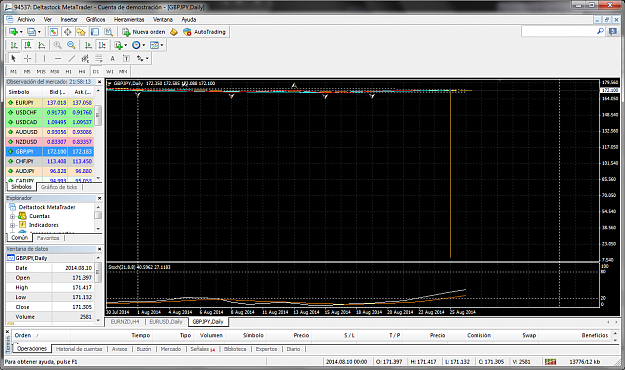Switch to the EURUSD,Daily chart tab
Screen dimensions: 625x370
pos(166,322)
